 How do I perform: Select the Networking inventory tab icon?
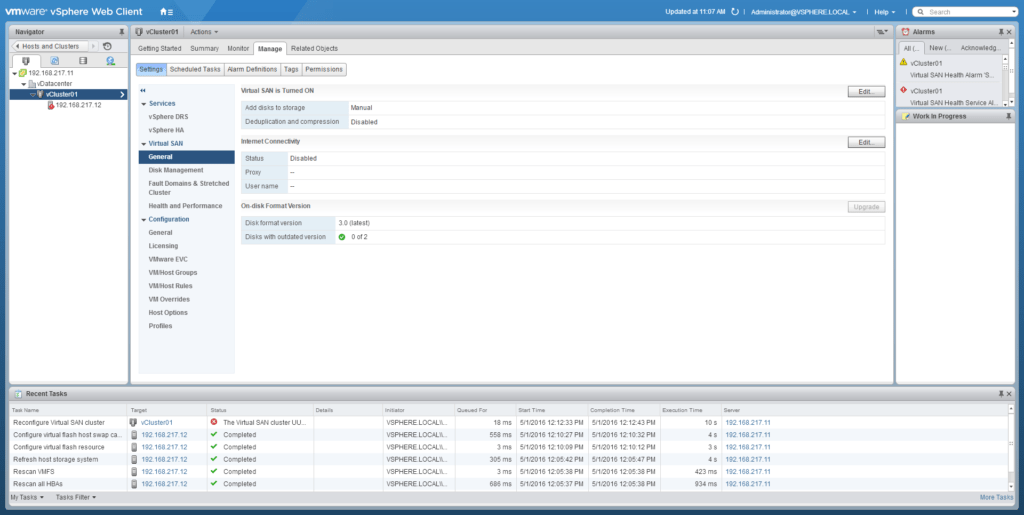click(111, 61)
